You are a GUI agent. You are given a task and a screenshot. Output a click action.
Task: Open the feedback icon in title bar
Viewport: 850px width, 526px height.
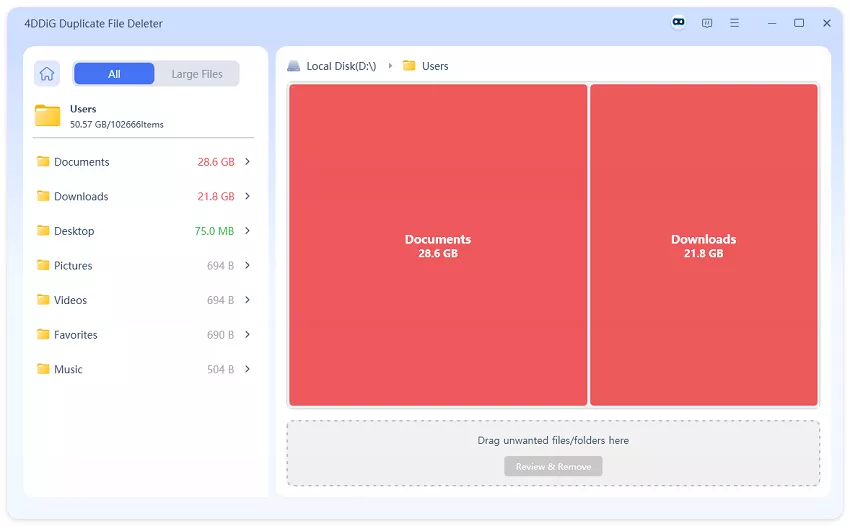coord(707,23)
